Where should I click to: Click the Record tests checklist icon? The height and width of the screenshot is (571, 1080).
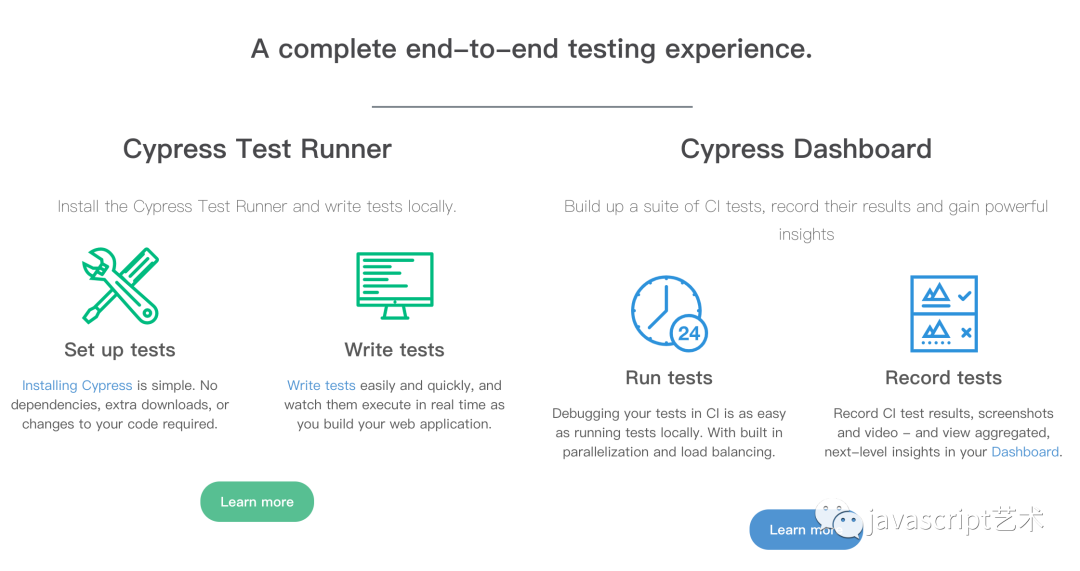point(943,313)
